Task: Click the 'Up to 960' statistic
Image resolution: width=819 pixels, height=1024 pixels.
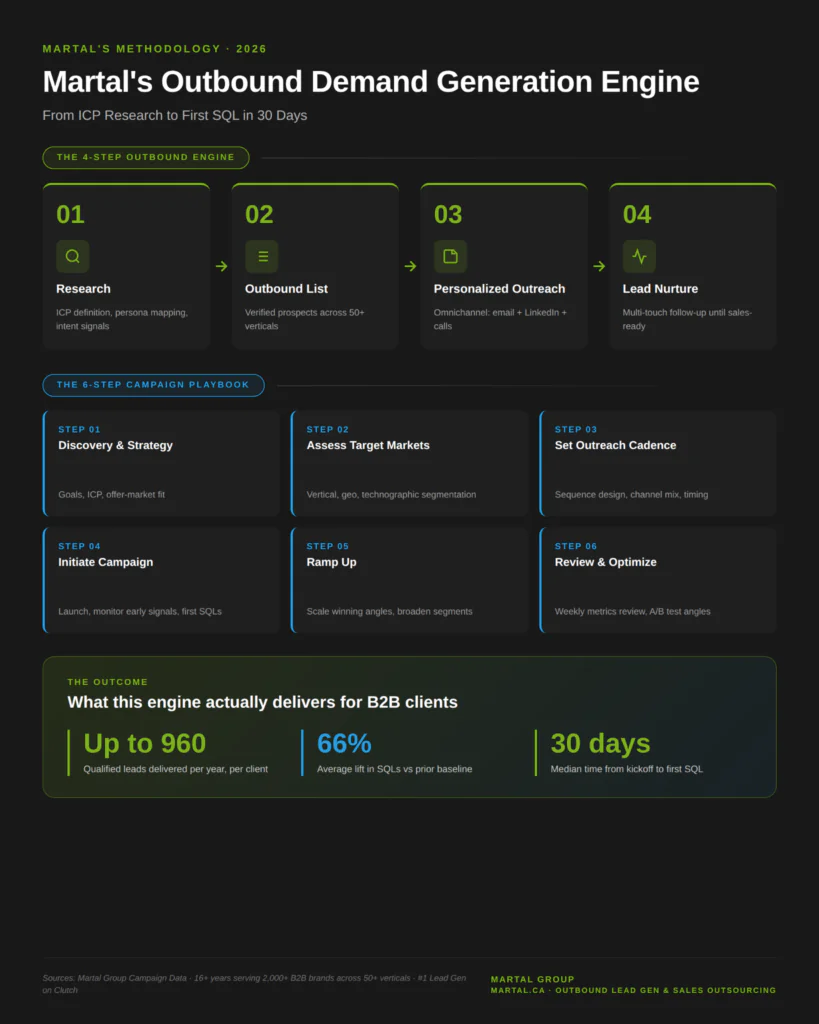Action: click(x=144, y=743)
